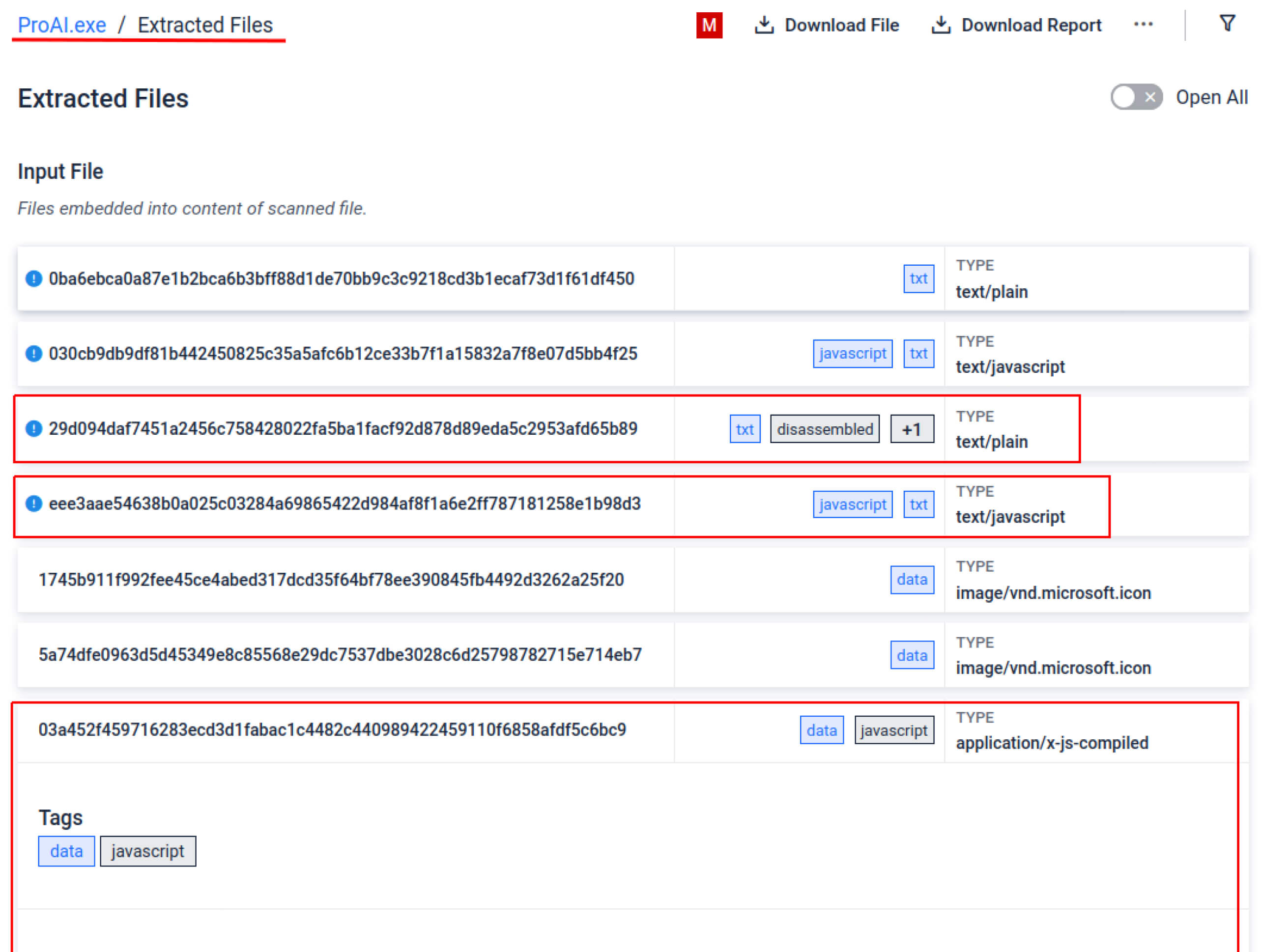Click the Download File icon
The height and width of the screenshot is (952, 1262).
(764, 25)
